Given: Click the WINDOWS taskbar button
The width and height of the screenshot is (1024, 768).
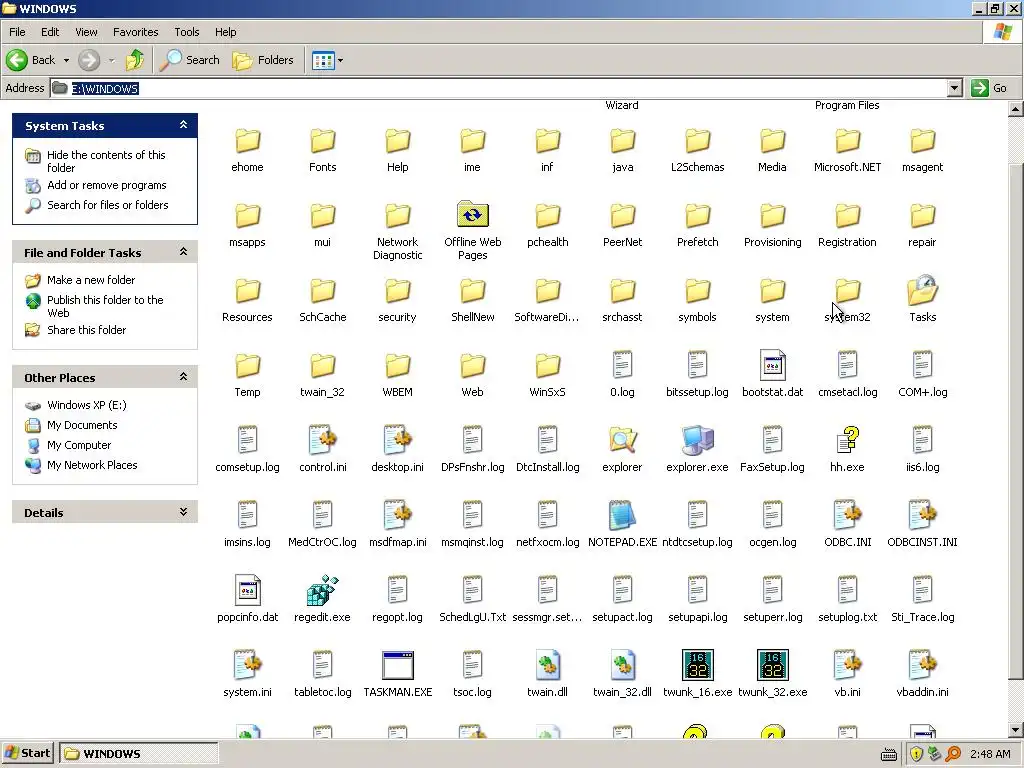Looking at the screenshot, I should pyautogui.click(x=138, y=753).
